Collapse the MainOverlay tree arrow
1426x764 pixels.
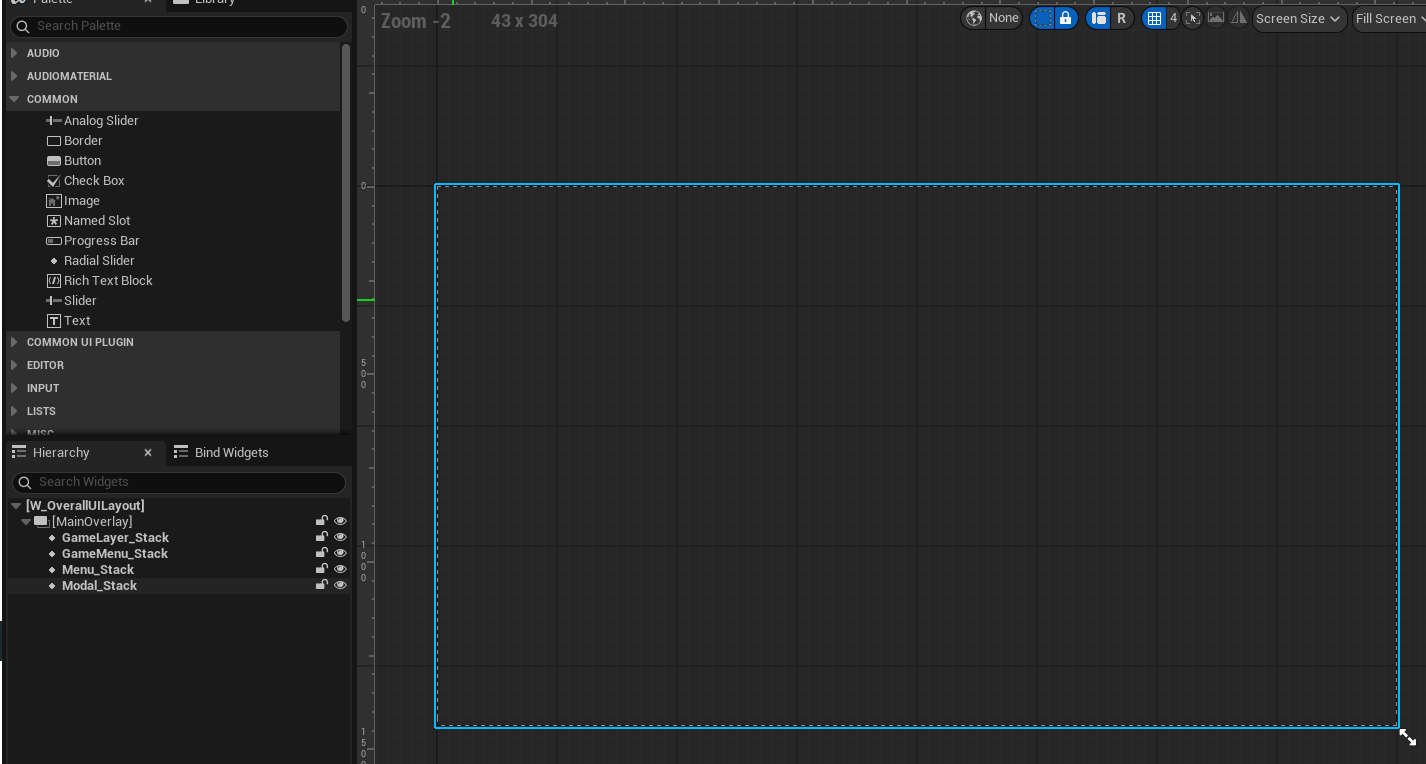[26, 522]
